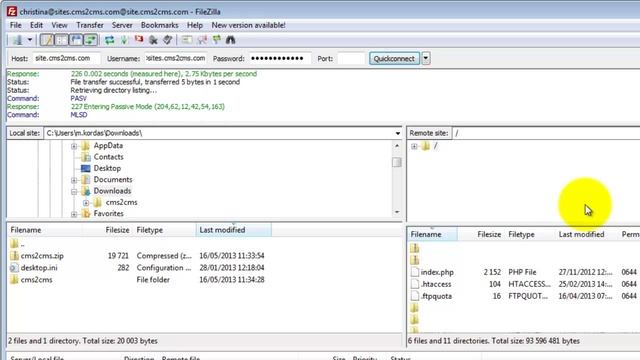The width and height of the screenshot is (640, 360).
Task: Expand the Documents tree node
Action: coord(74,180)
